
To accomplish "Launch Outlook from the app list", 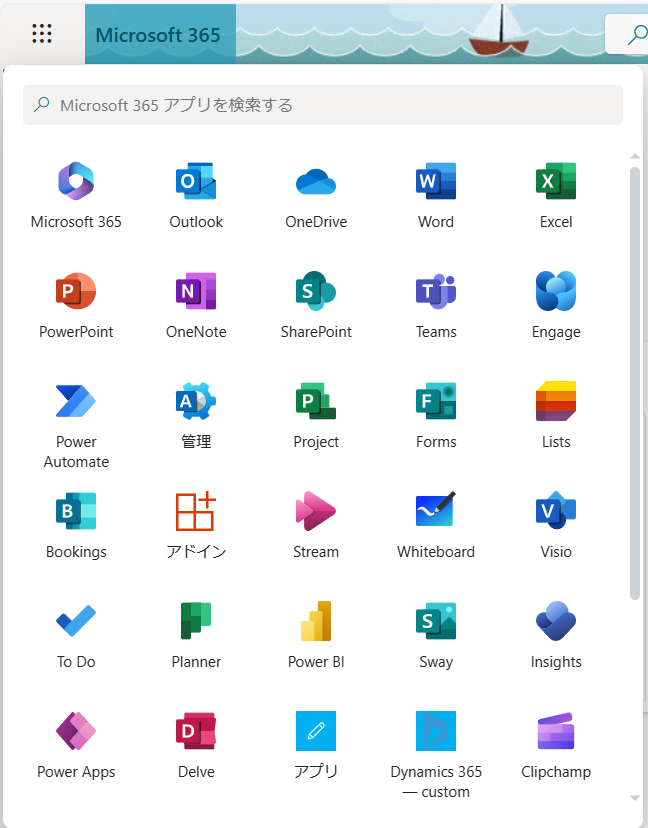I will point(196,181).
